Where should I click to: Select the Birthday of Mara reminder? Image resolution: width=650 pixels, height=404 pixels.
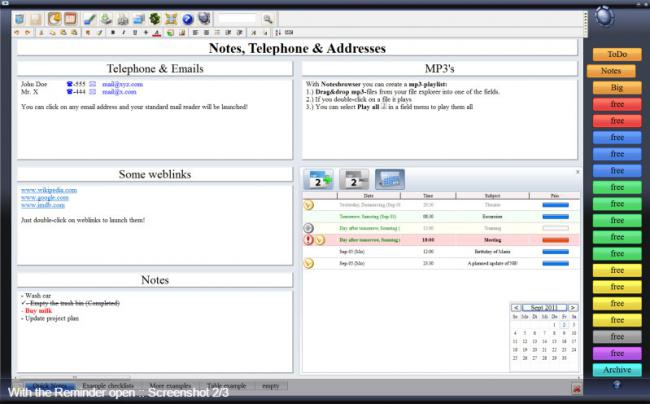tap(492, 252)
